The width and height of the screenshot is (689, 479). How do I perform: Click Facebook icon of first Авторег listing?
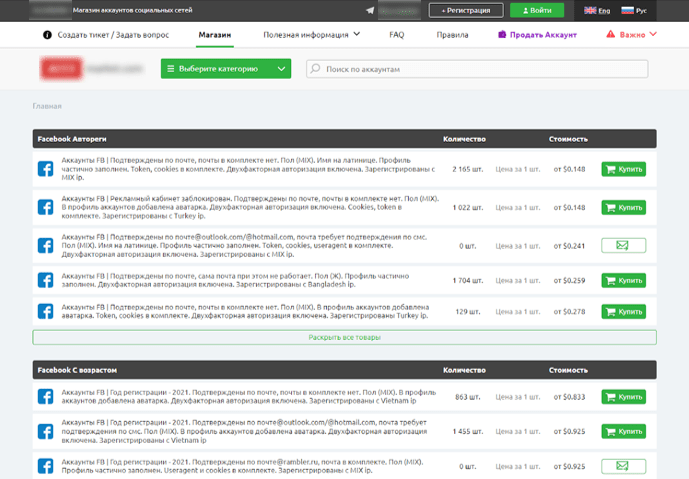tap(45, 170)
